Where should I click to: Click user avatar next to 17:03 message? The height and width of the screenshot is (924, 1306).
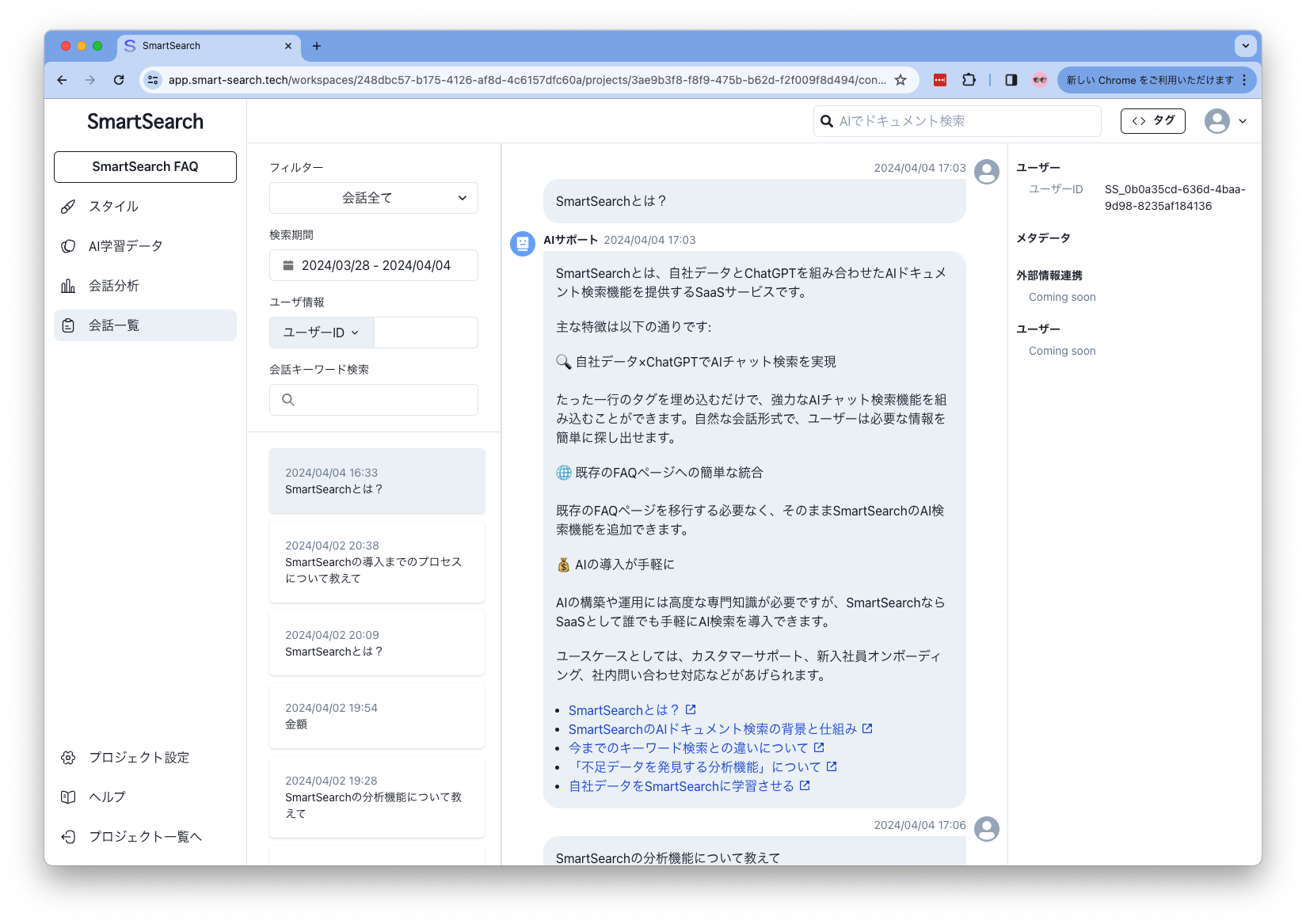[x=987, y=172]
